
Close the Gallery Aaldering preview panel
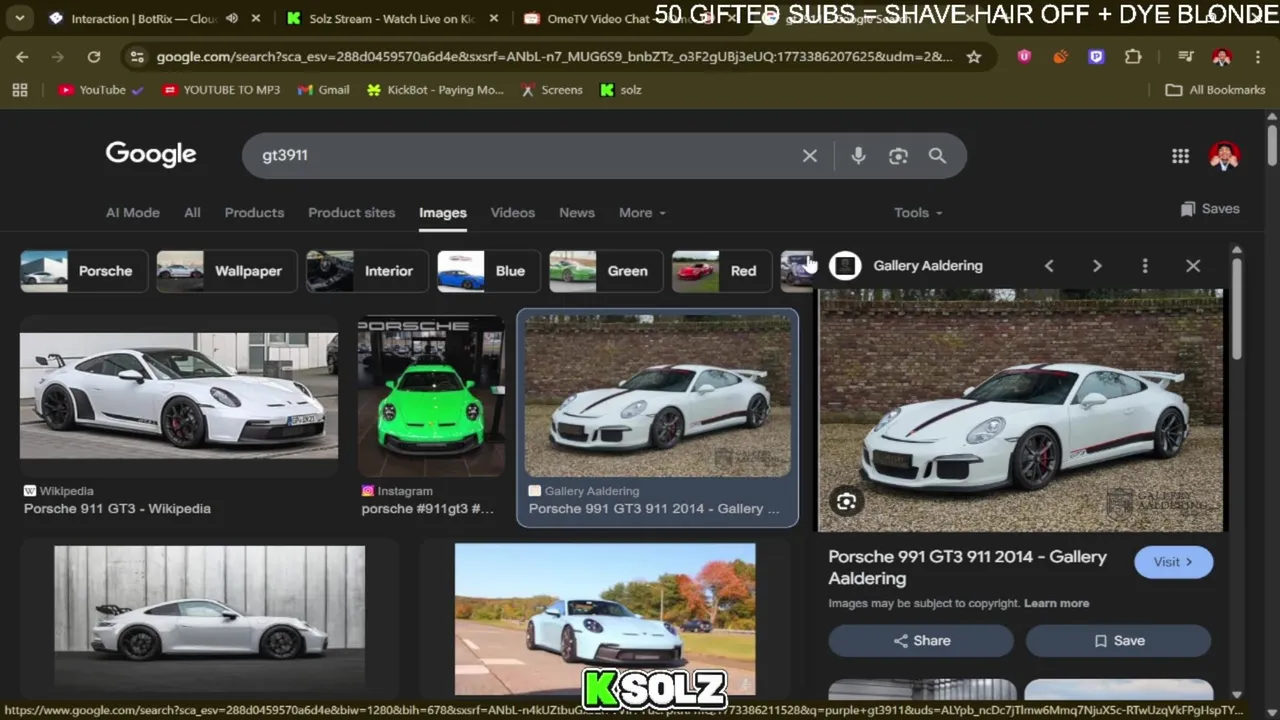coord(1193,266)
